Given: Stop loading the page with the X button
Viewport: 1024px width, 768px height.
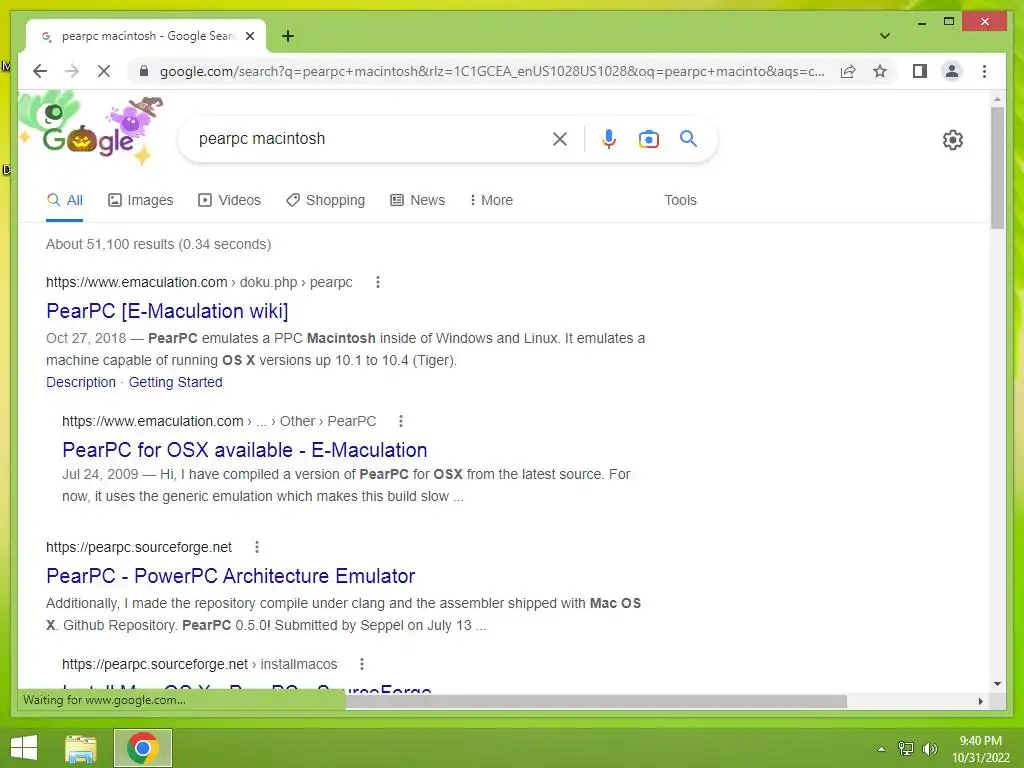Looking at the screenshot, I should (104, 71).
